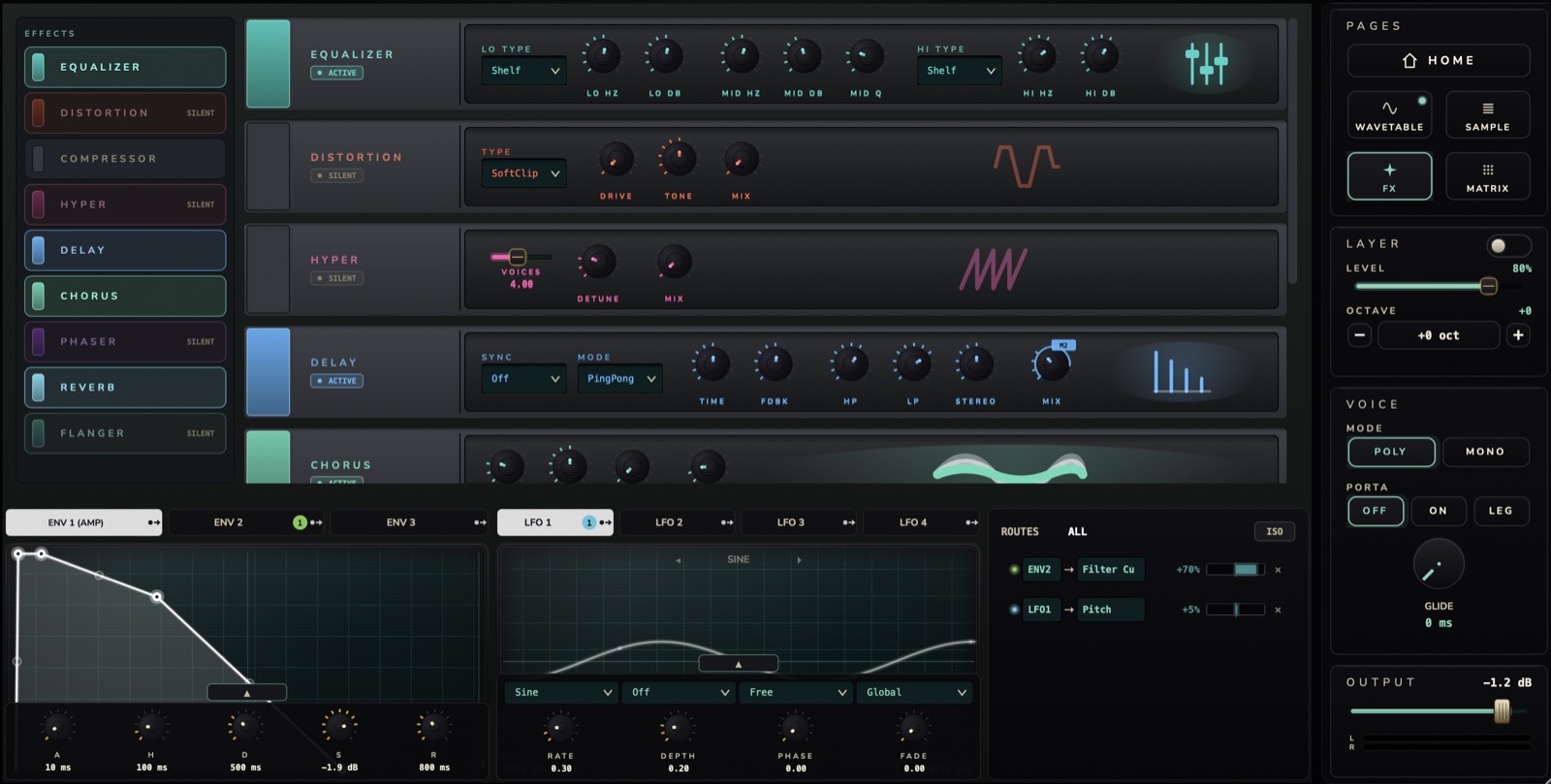Click the equalizer sliders graphic icon
The width and height of the screenshot is (1551, 784).
[x=1206, y=63]
